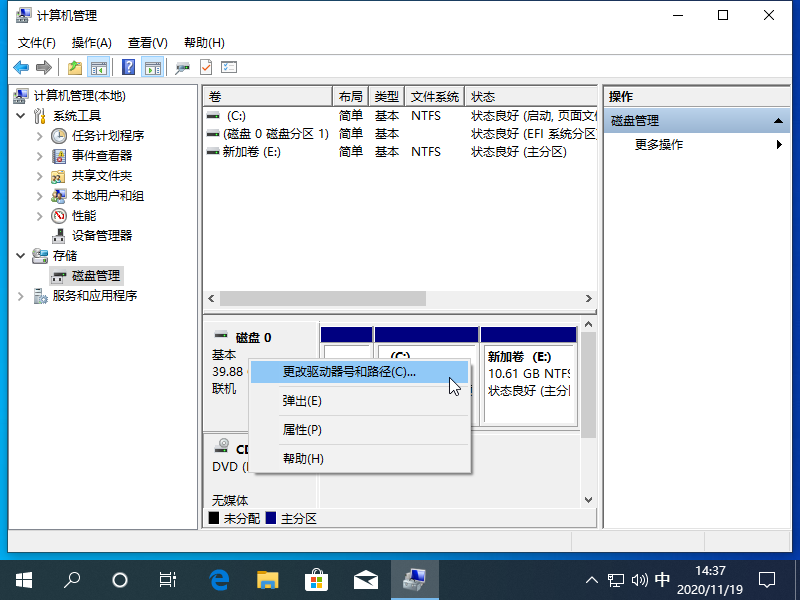Viewport: 800px width, 600px height.
Task: Click the black Unallocated (未分配) legend swatch
Action: click(214, 518)
